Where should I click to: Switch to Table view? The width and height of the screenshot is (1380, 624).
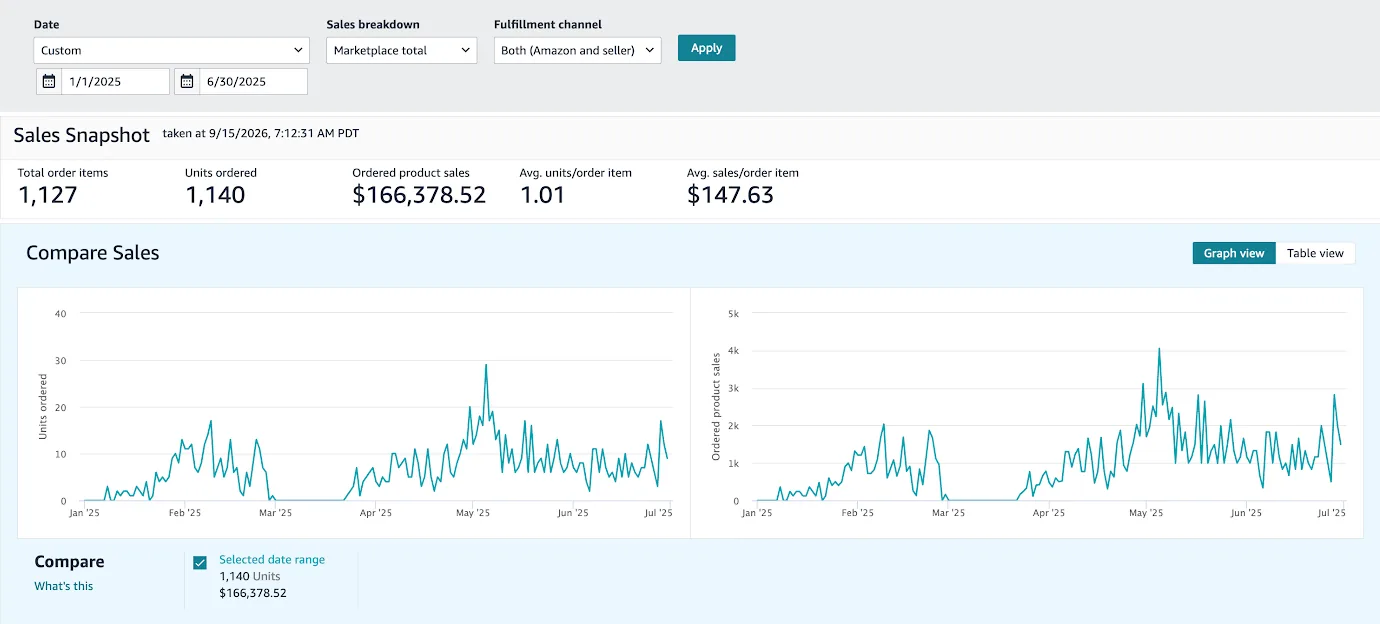click(x=1315, y=253)
